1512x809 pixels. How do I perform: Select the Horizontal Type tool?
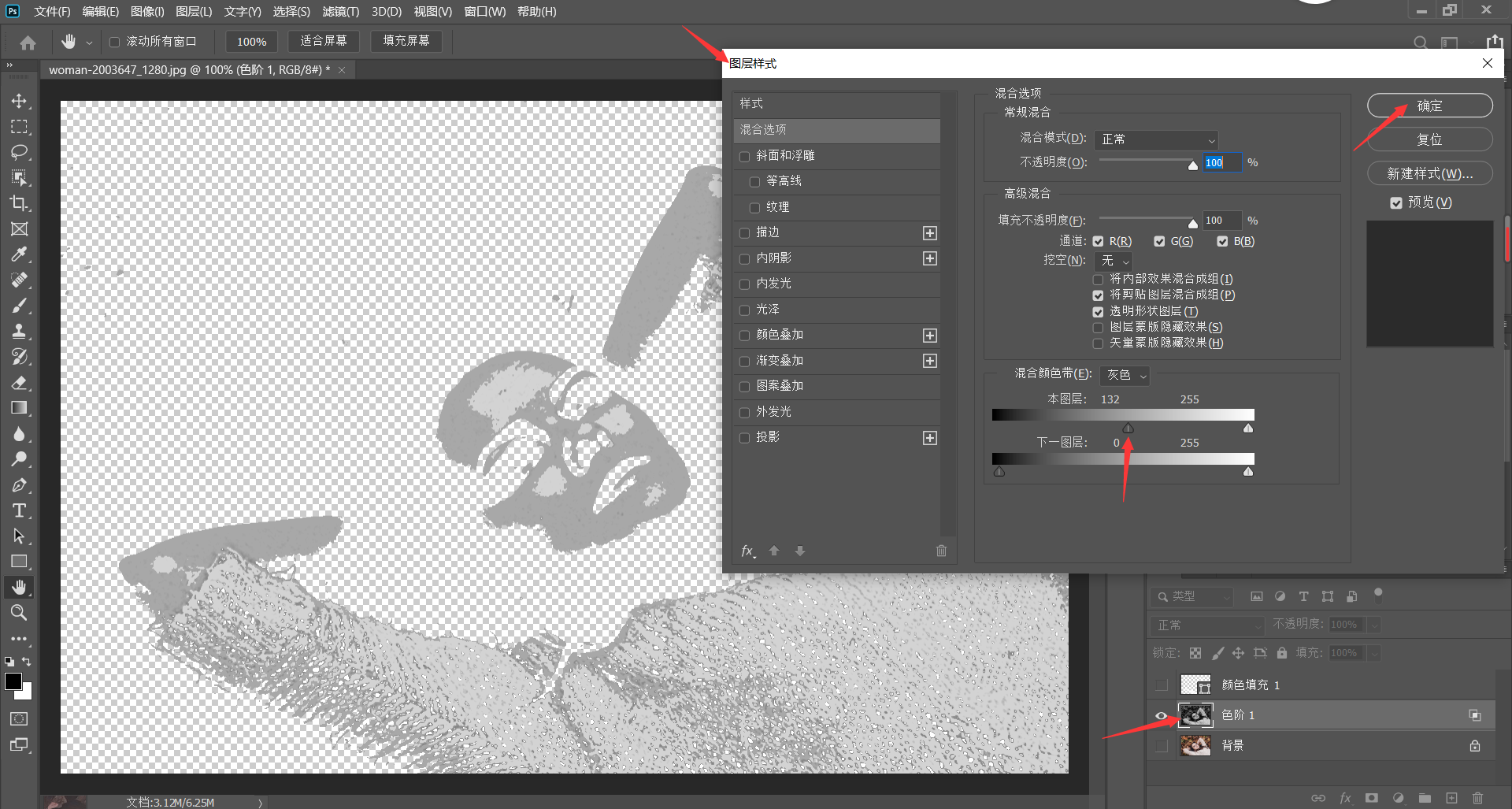click(x=19, y=510)
